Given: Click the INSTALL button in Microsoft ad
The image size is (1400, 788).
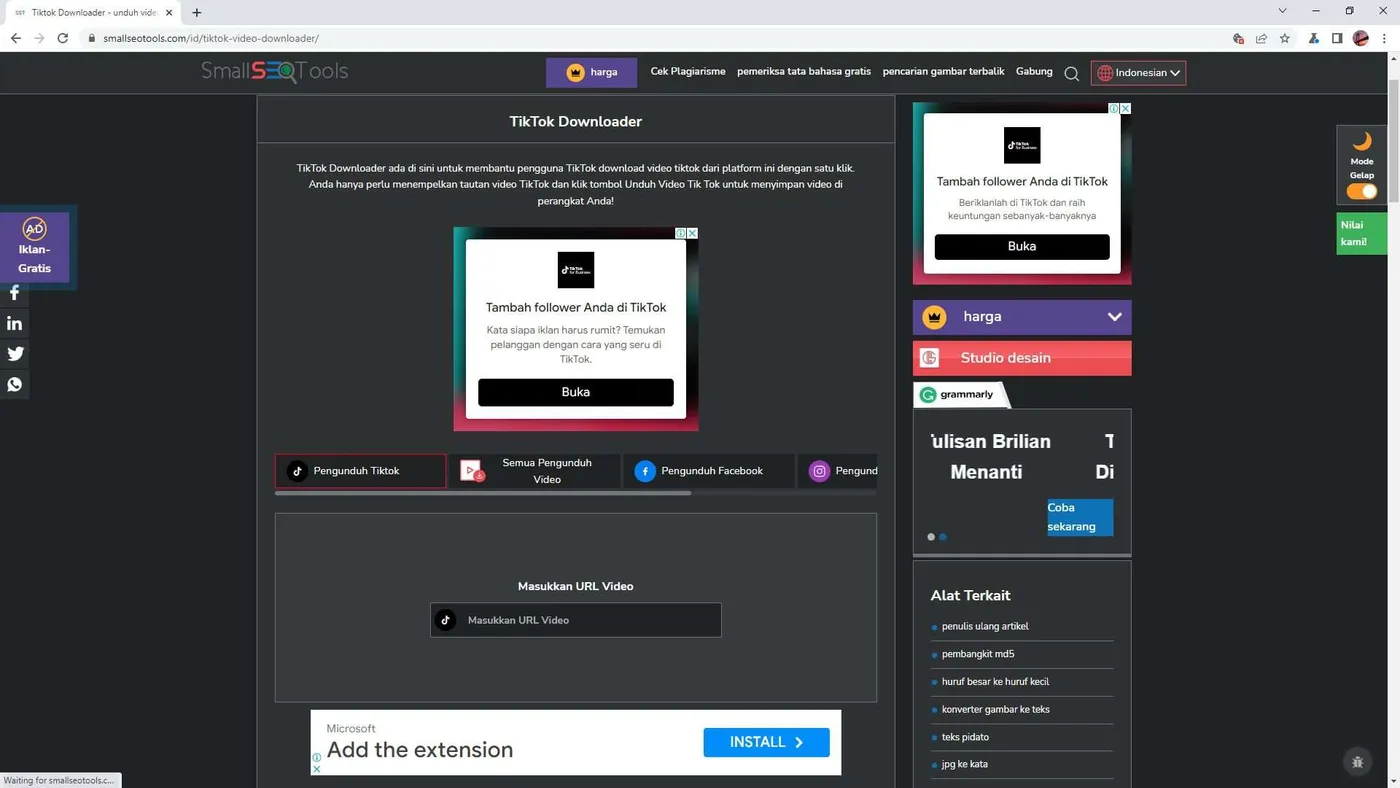Looking at the screenshot, I should 767,742.
